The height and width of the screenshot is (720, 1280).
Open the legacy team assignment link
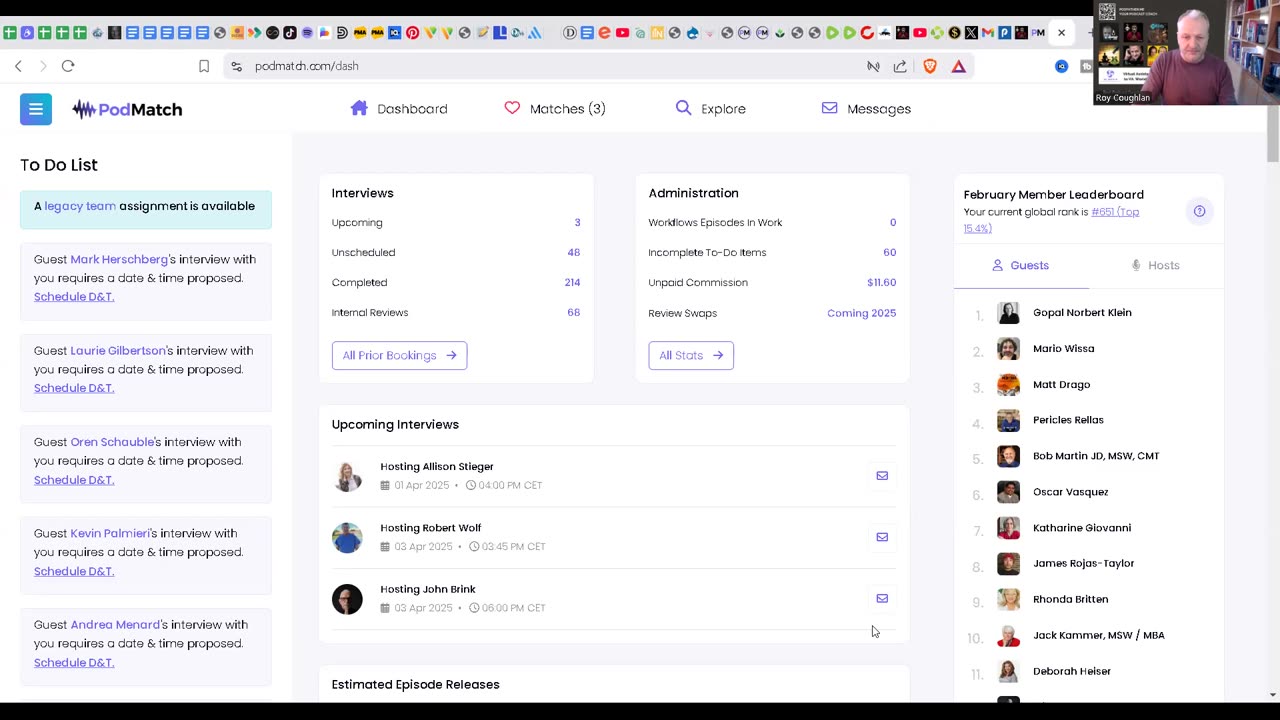pyautogui.click(x=80, y=206)
